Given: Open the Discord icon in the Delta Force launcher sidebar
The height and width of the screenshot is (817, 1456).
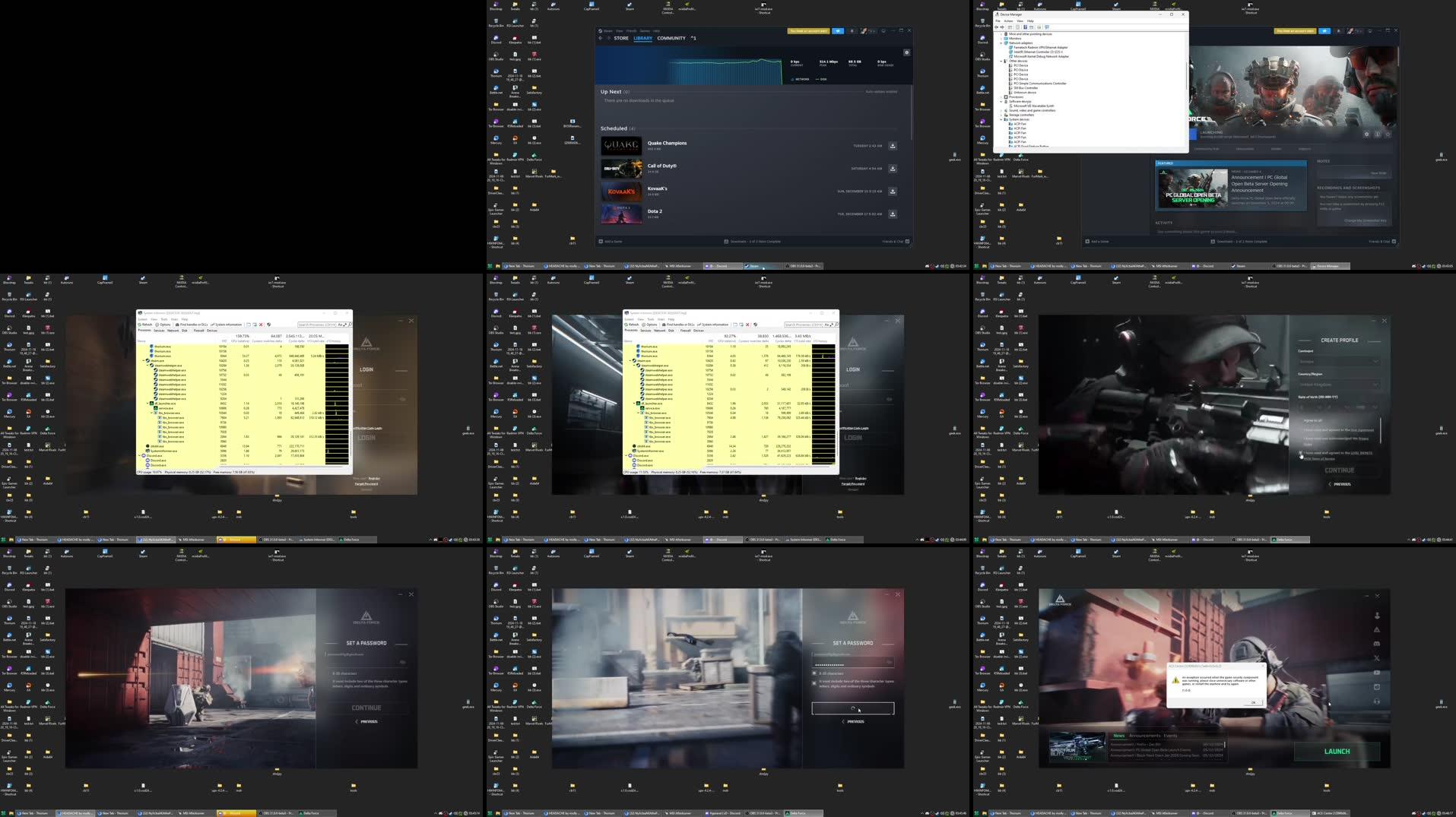Looking at the screenshot, I should pyautogui.click(x=1377, y=644).
